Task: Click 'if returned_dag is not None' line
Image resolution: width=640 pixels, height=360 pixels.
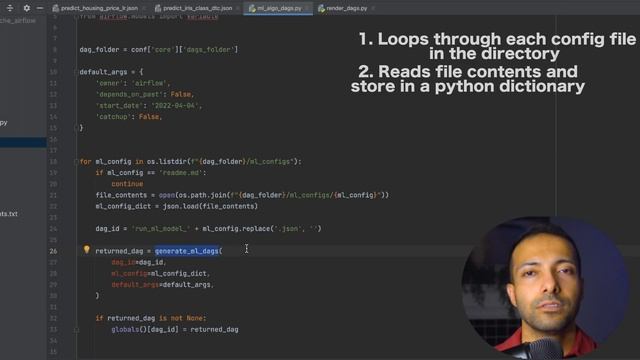Action: (151, 318)
